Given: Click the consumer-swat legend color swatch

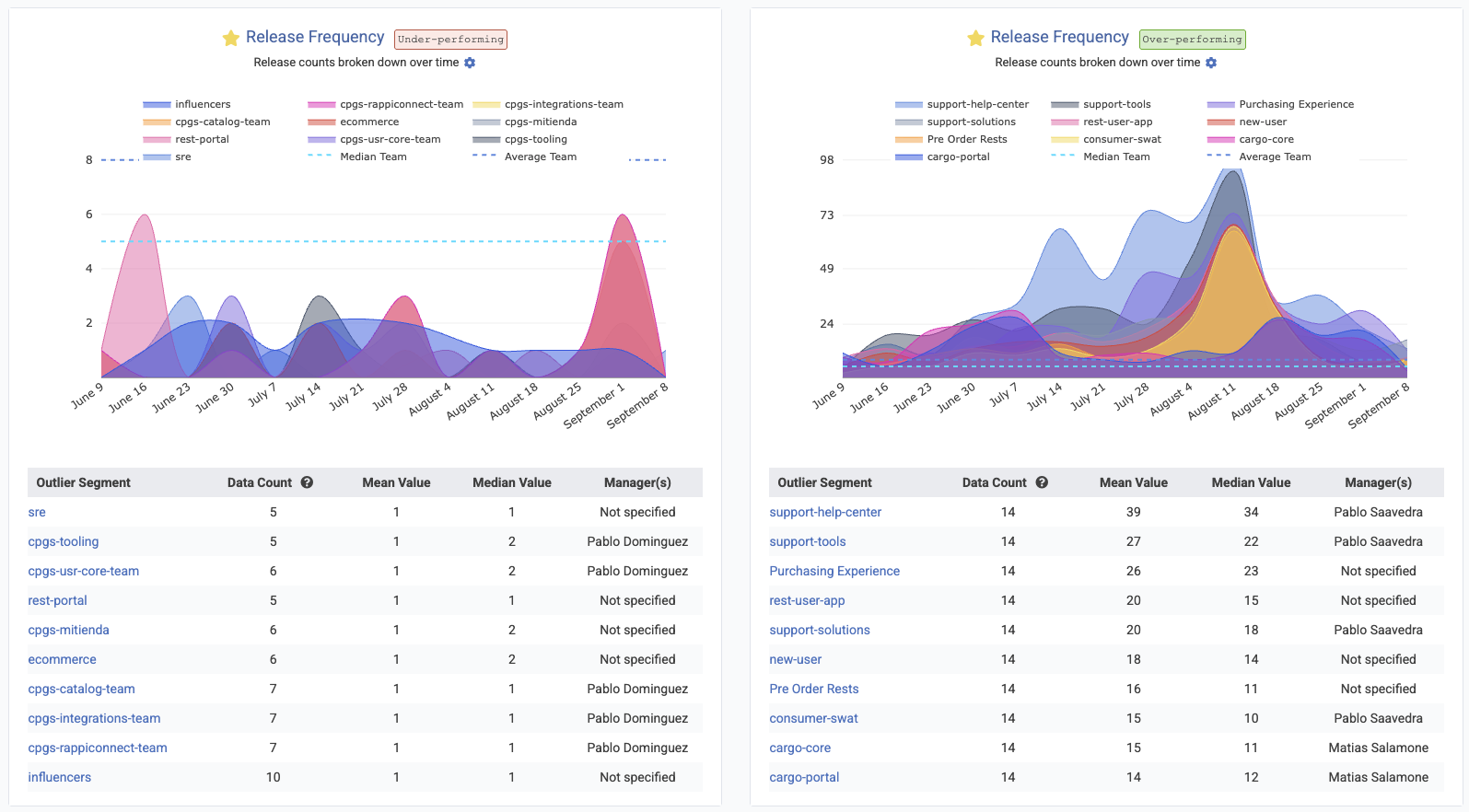Looking at the screenshot, I should (1065, 140).
